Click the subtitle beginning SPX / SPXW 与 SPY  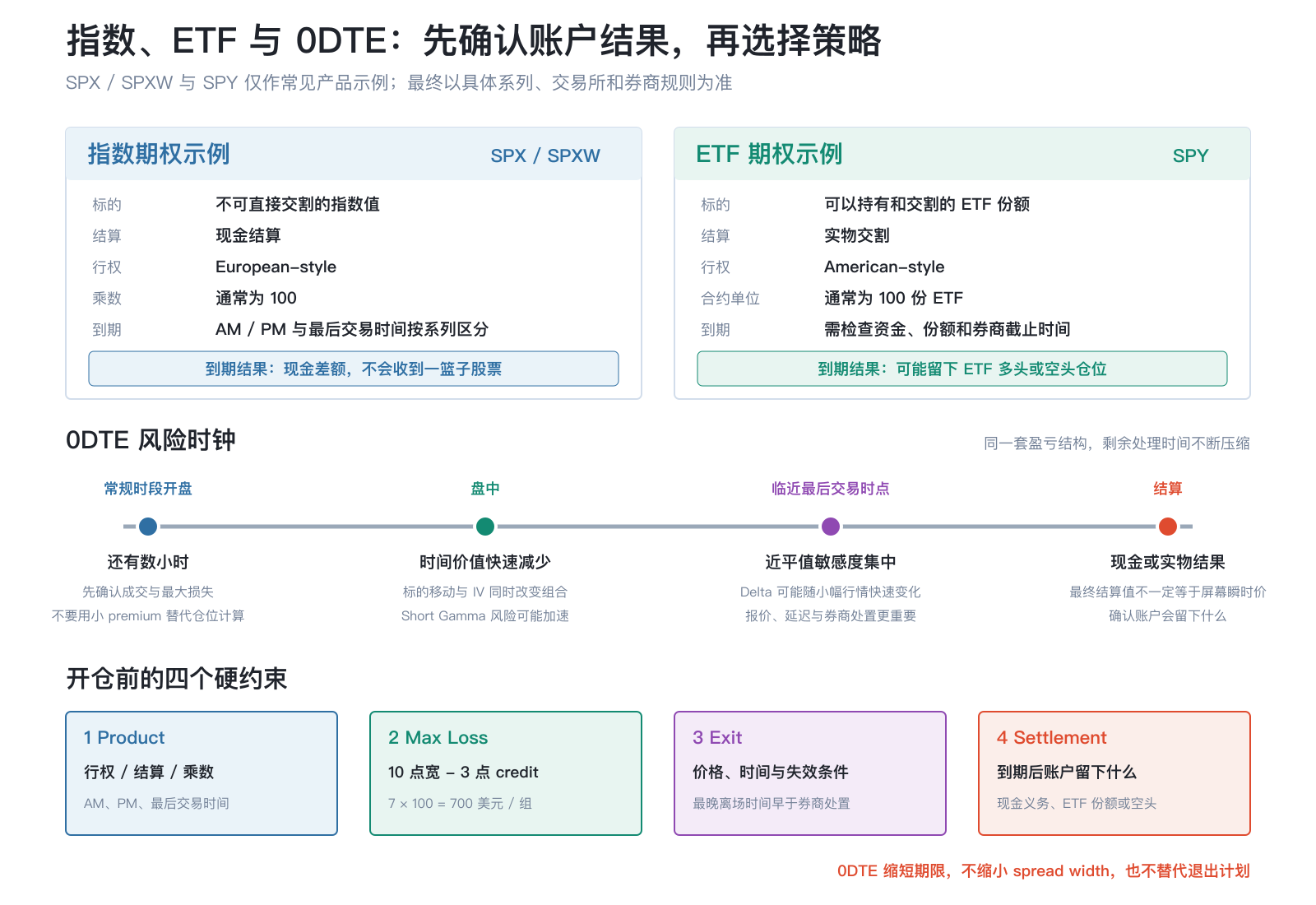pos(399,83)
